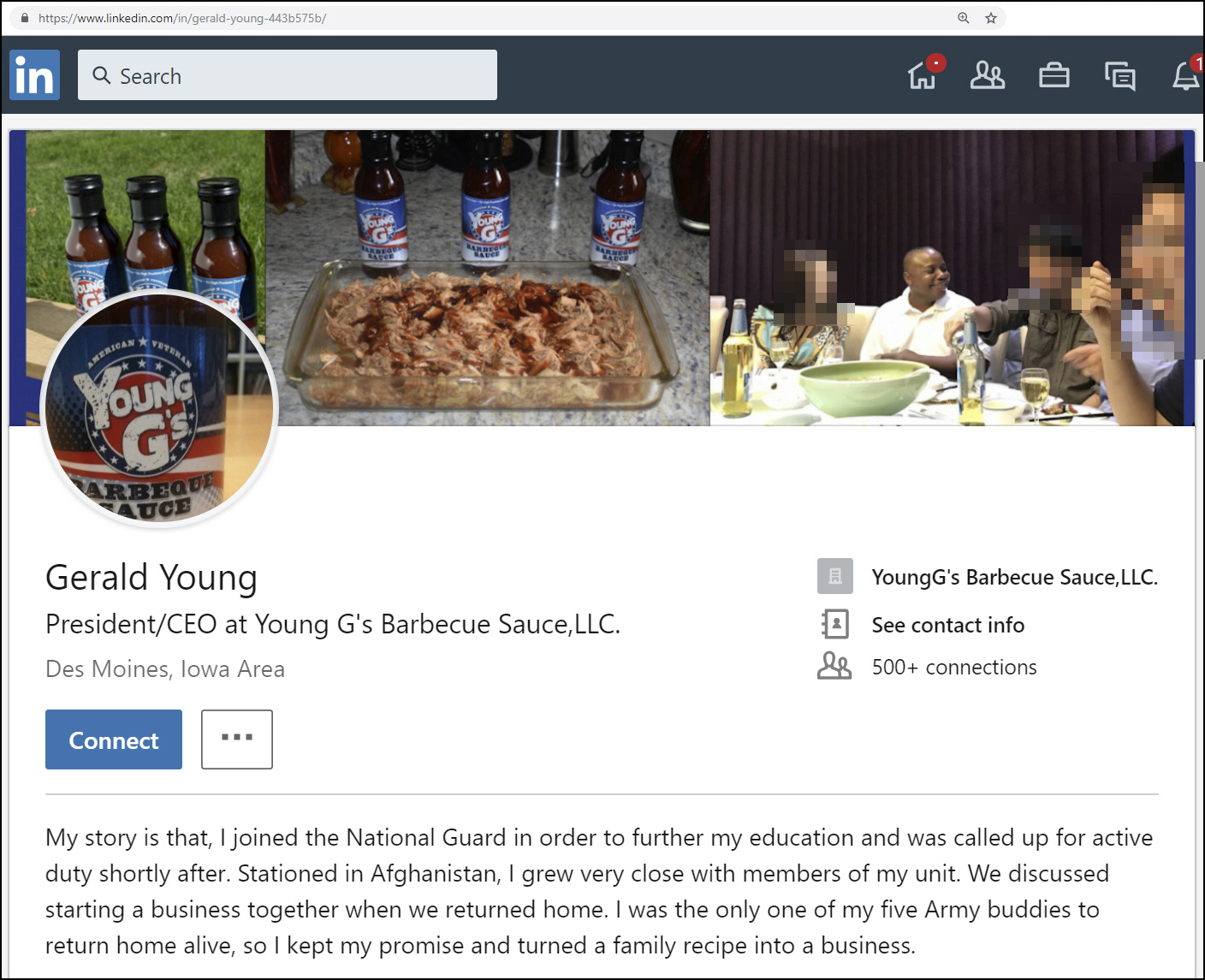This screenshot has width=1205, height=980.
Task: View notifications via the bell icon
Action: (x=1185, y=76)
